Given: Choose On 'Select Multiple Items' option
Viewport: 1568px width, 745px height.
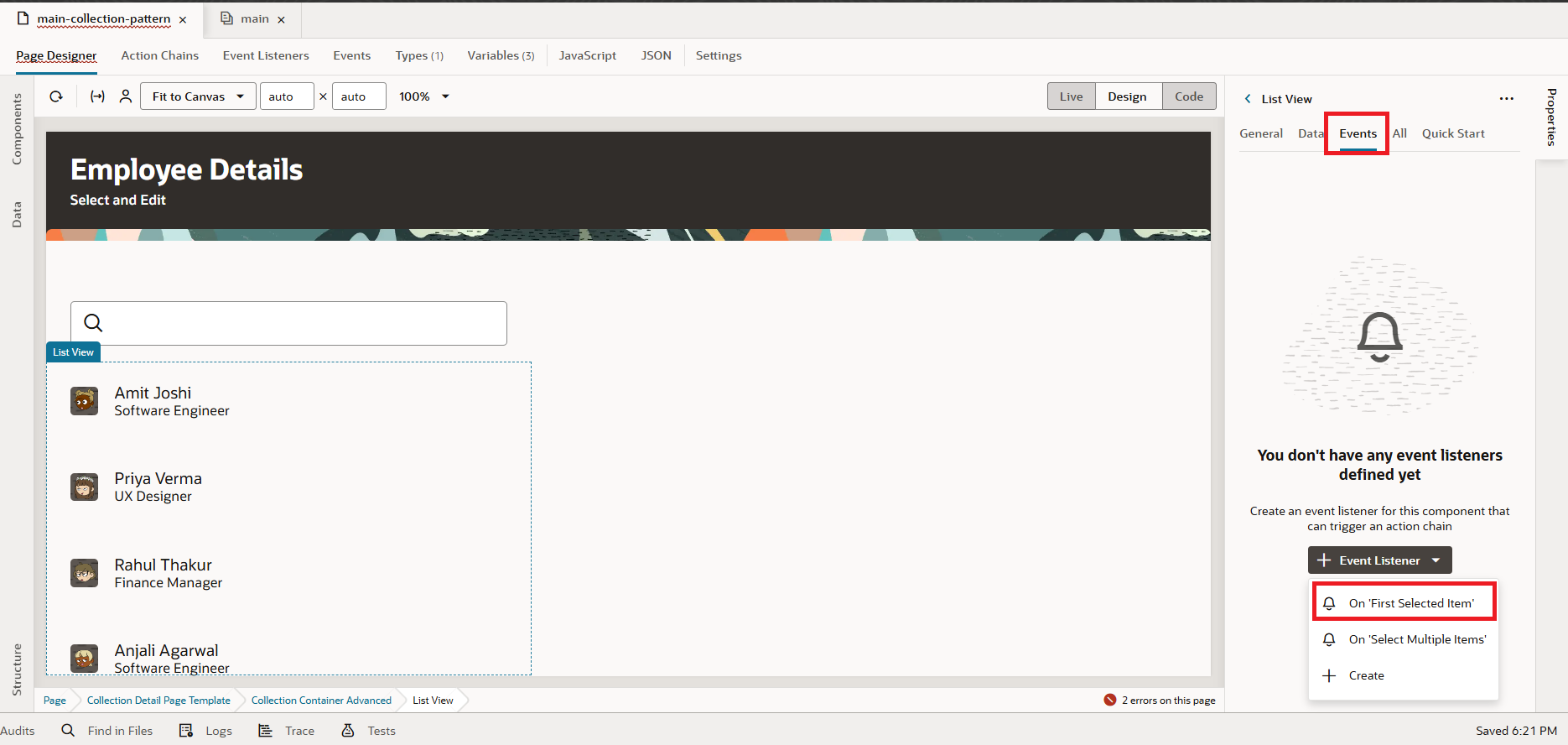Looking at the screenshot, I should (1404, 639).
